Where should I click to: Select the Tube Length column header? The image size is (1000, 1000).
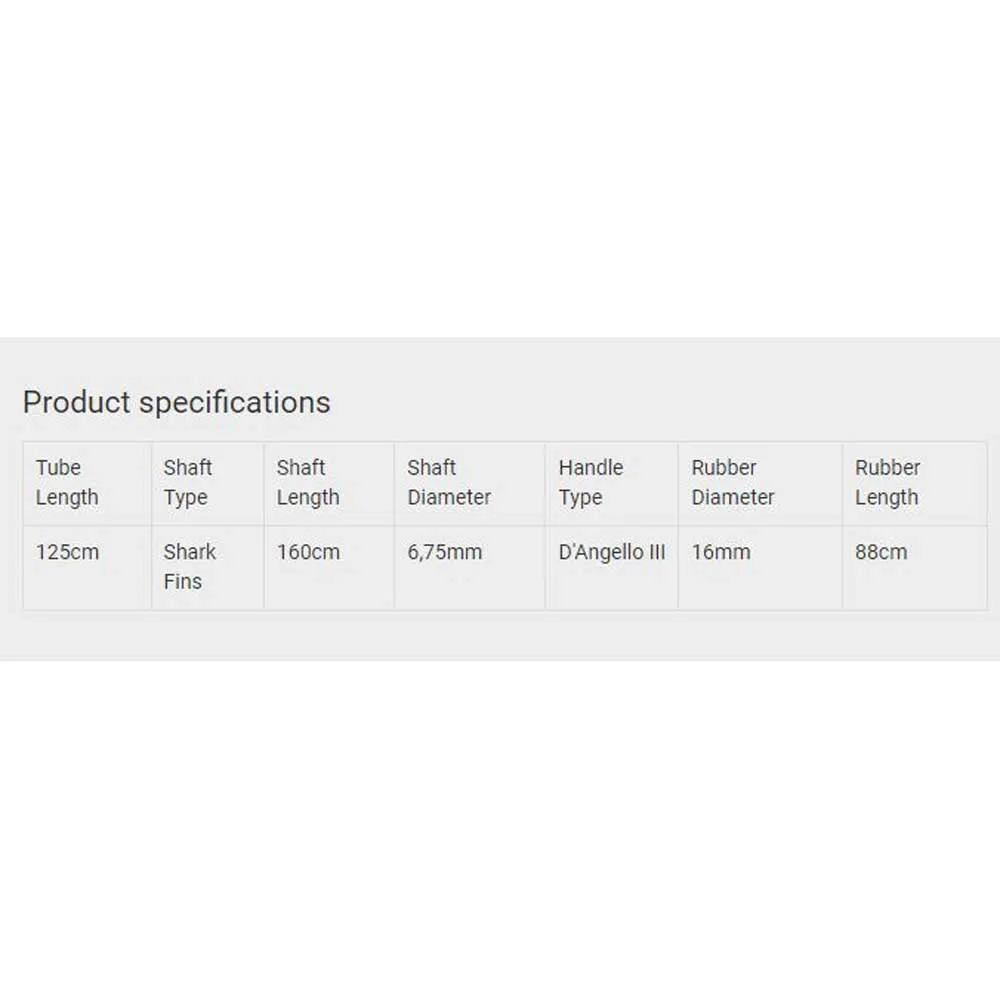tap(67, 482)
